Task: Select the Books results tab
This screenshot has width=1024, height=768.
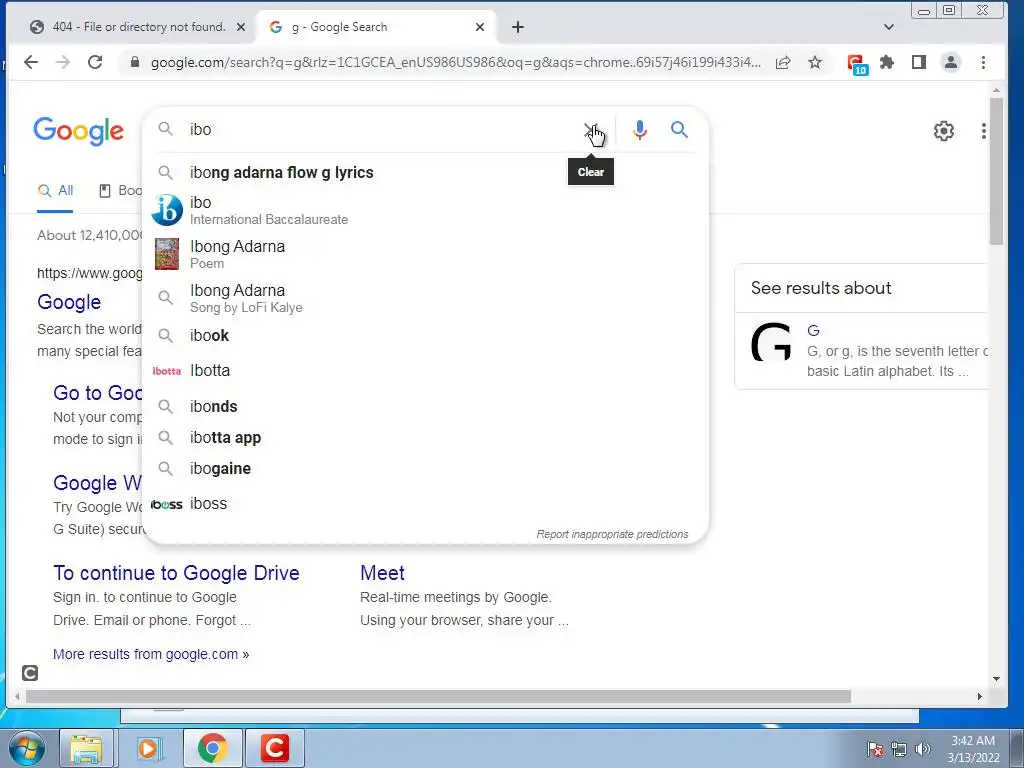Action: 120,191
